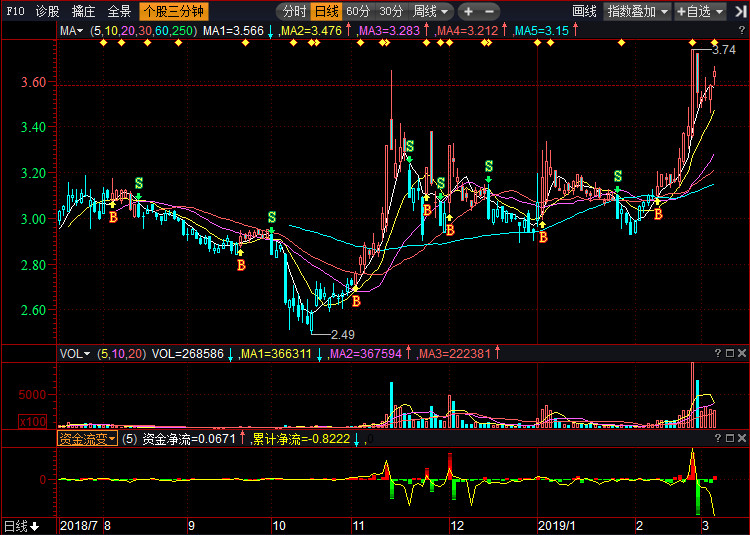
Task: Open the VOL indicator dropdown
Action: (x=75, y=354)
